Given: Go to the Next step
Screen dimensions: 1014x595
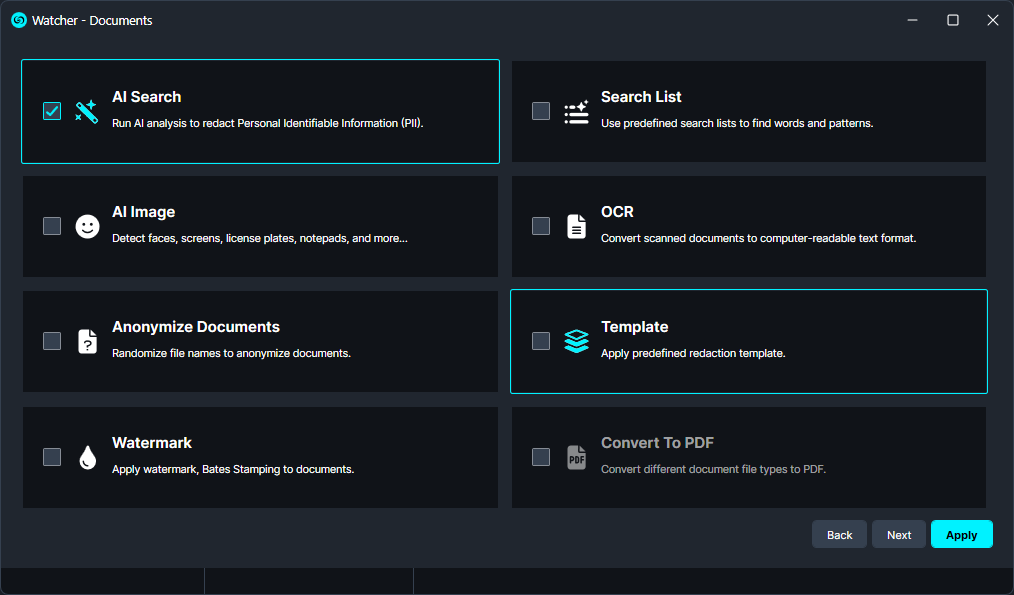Looking at the screenshot, I should (x=898, y=535).
